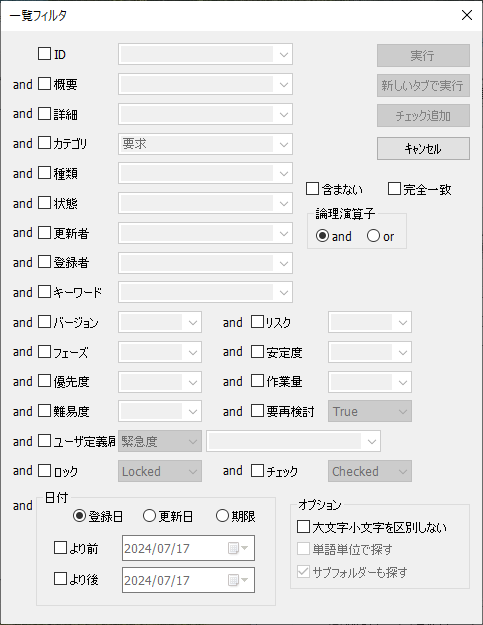This screenshot has width=483, height=625.
Task: Click the より前 date input field
Action: [x=188, y=548]
